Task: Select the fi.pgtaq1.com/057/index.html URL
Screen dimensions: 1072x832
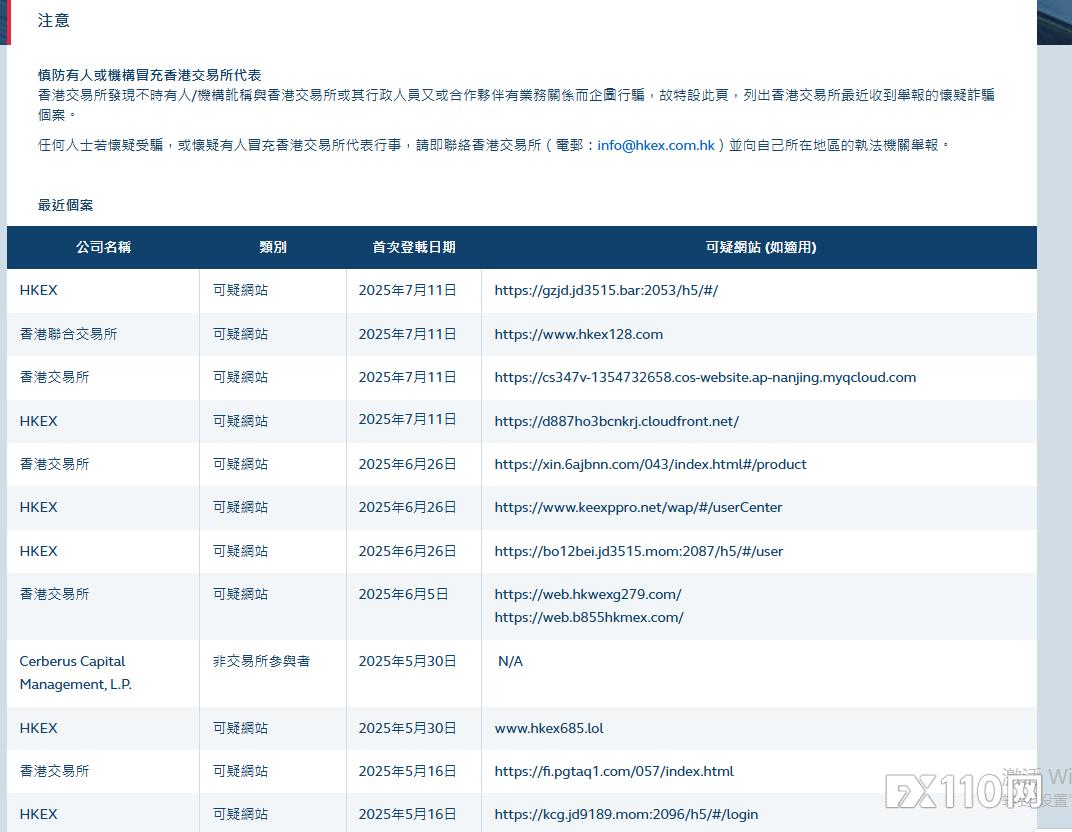Action: point(613,771)
